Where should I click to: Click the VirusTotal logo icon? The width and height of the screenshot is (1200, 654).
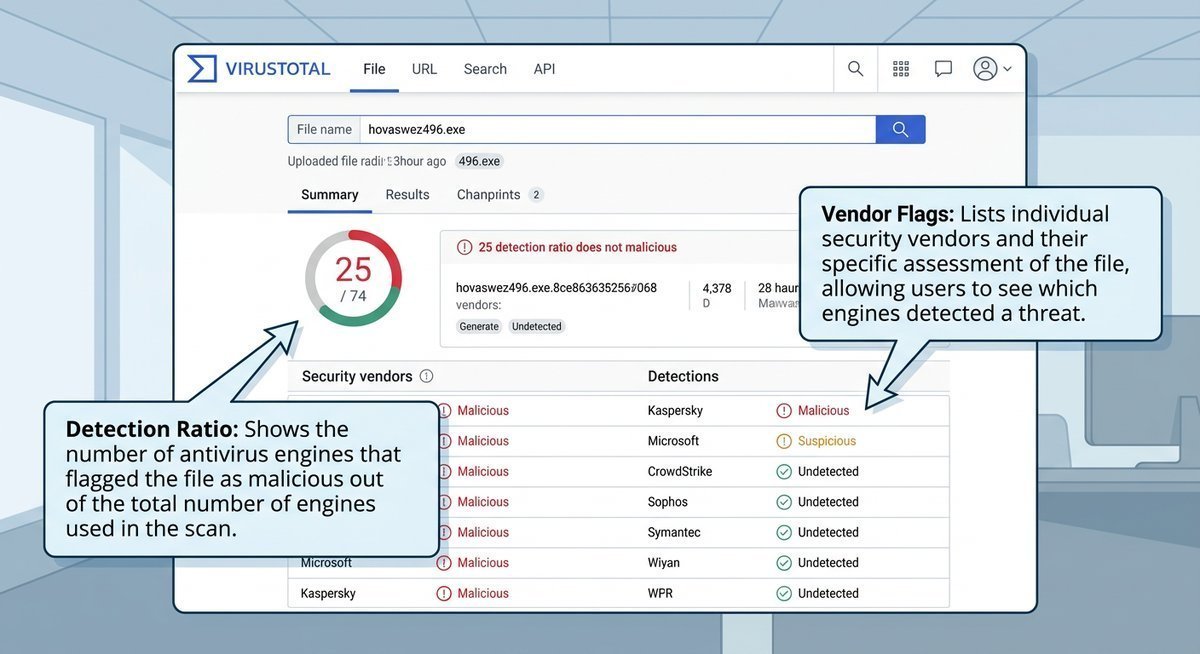tap(202, 69)
